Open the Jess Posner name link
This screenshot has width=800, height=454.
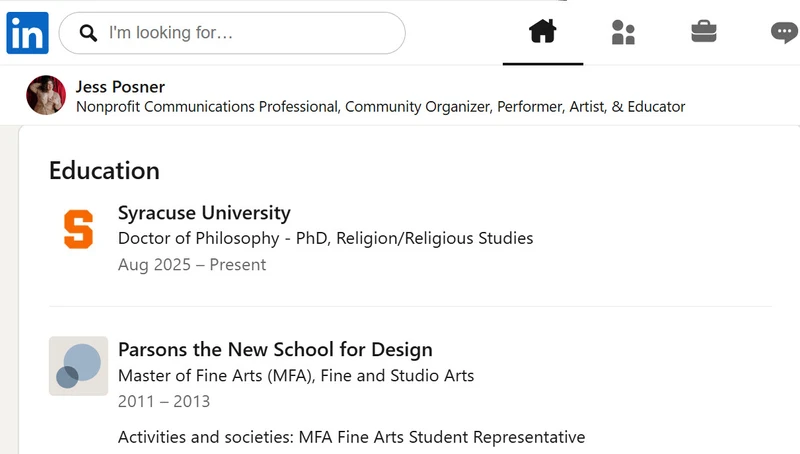[120, 87]
